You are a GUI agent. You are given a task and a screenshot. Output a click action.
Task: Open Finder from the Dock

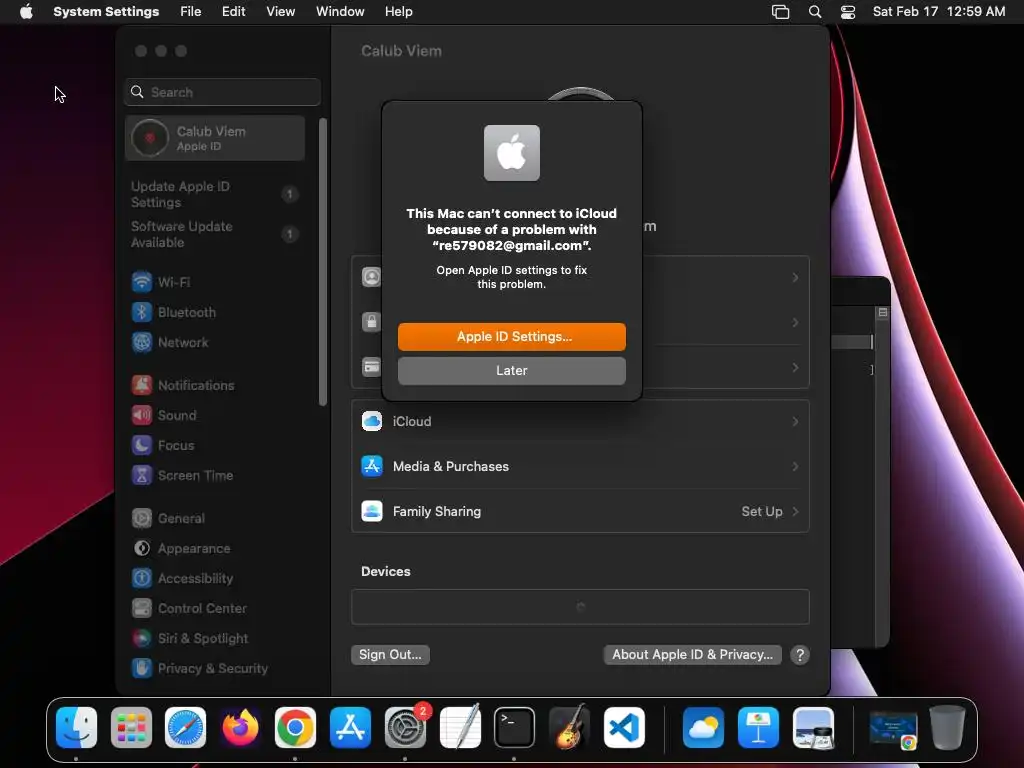coord(76,728)
